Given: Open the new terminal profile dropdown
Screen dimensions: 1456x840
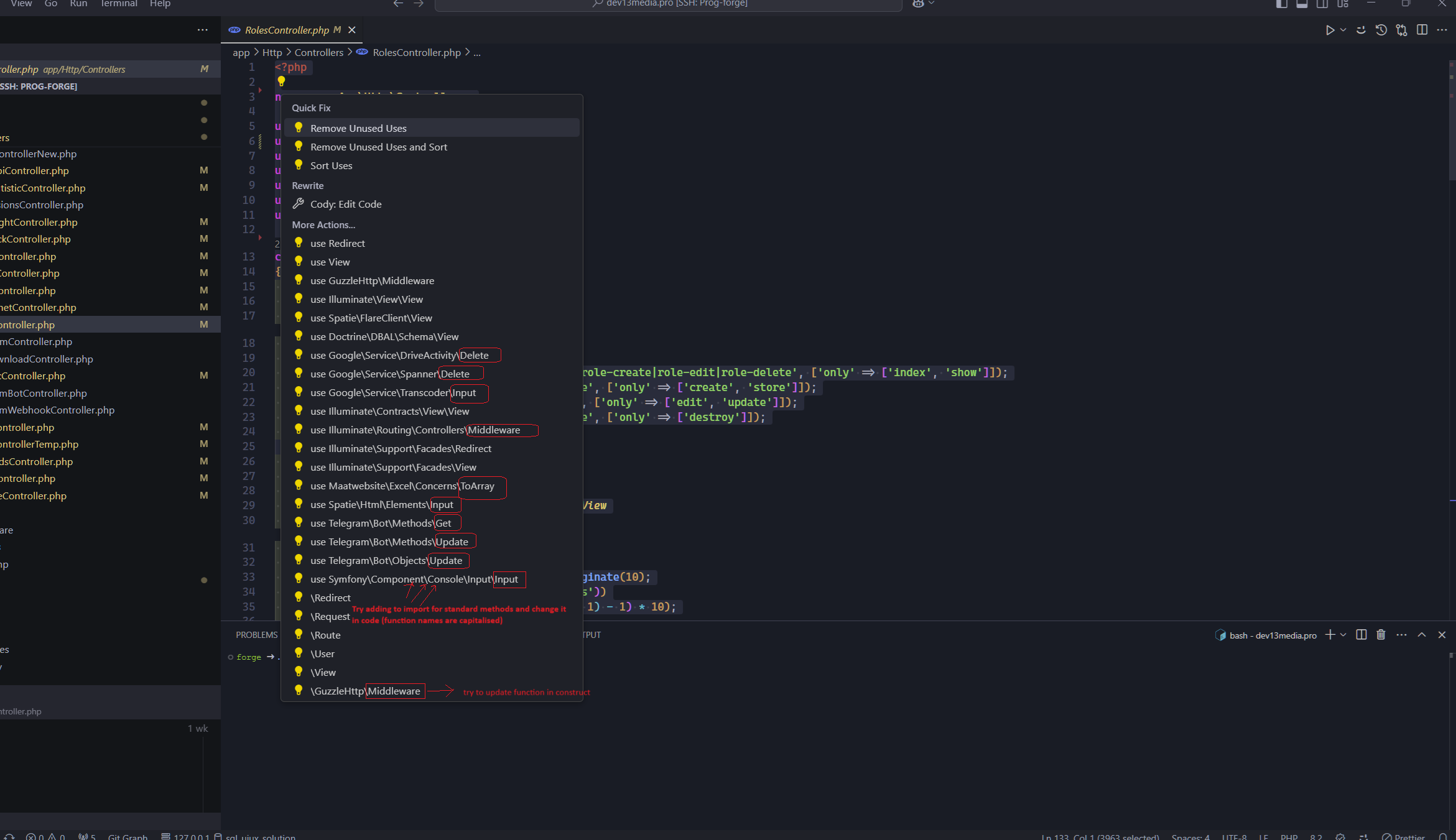Looking at the screenshot, I should click(x=1342, y=635).
